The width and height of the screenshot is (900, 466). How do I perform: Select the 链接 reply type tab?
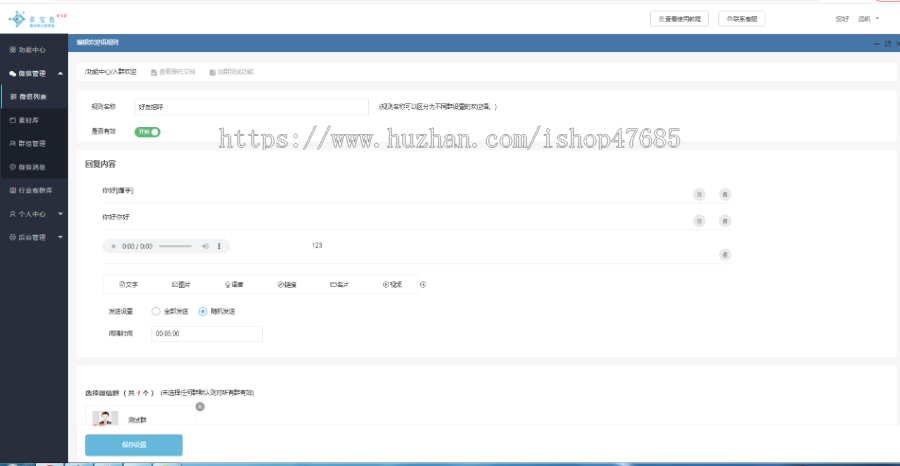coord(287,285)
